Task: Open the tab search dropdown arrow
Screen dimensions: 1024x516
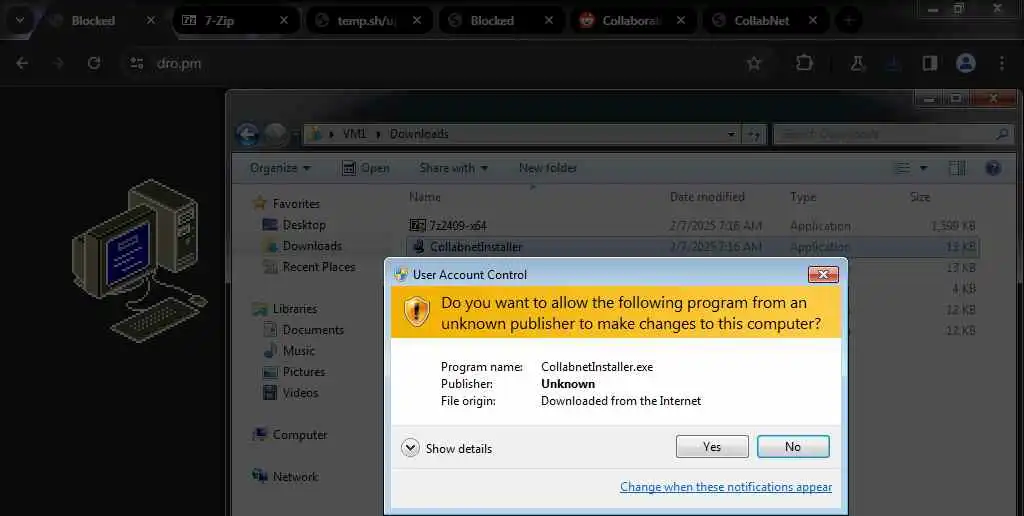Action: pos(20,20)
